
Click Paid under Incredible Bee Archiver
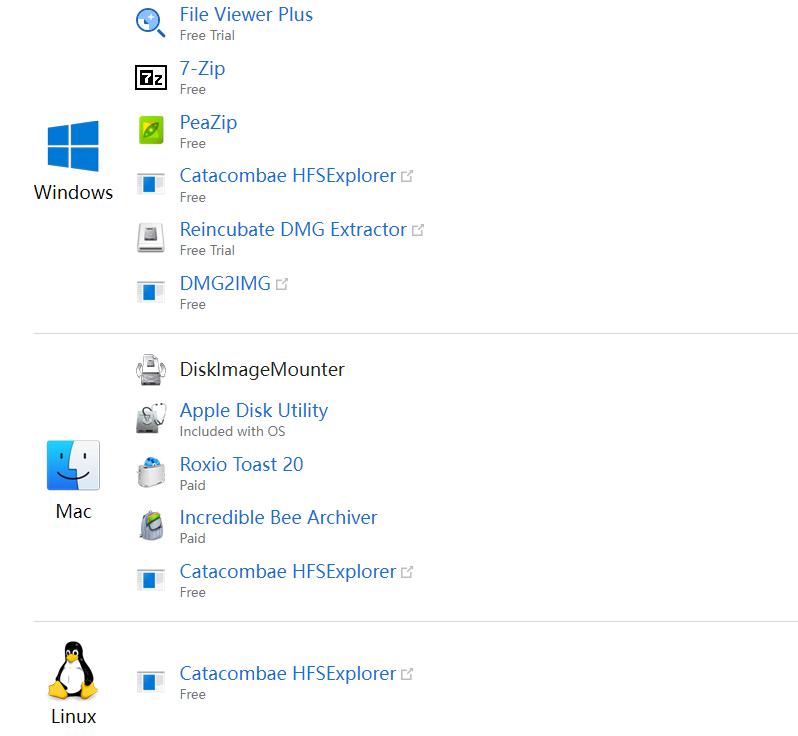(x=192, y=539)
